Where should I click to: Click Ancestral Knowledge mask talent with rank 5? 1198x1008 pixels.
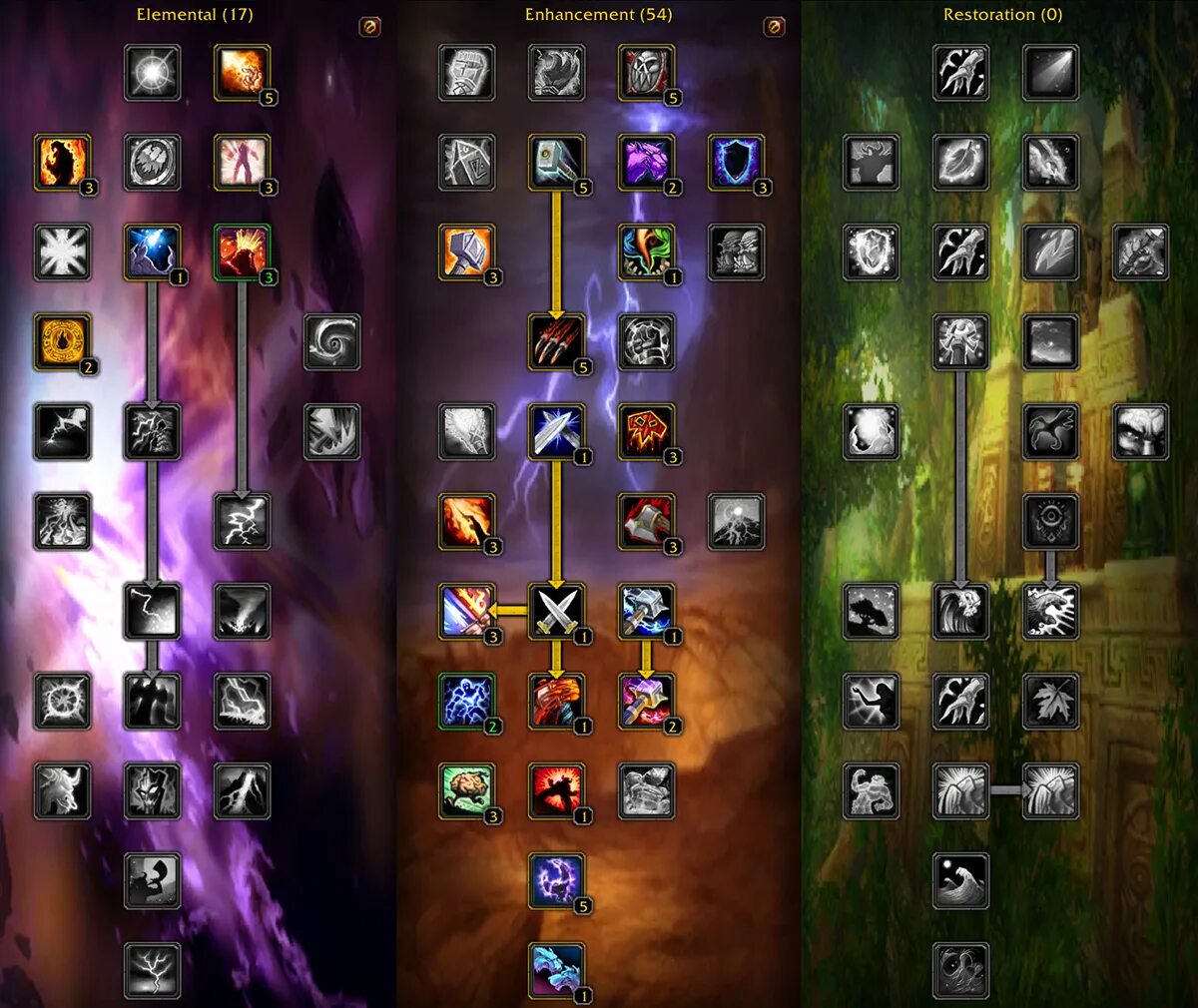pos(647,73)
